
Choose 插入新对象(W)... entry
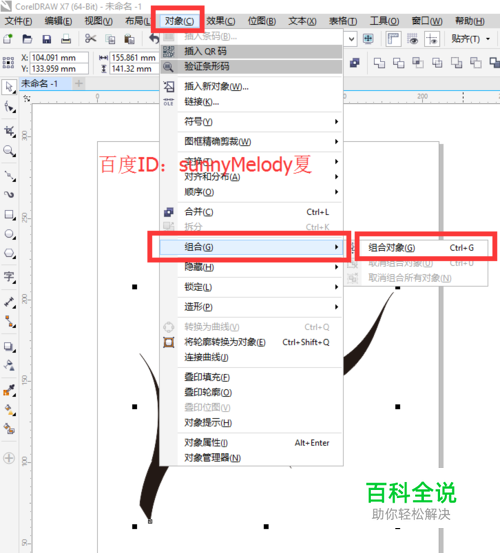pyautogui.click(x=252, y=86)
